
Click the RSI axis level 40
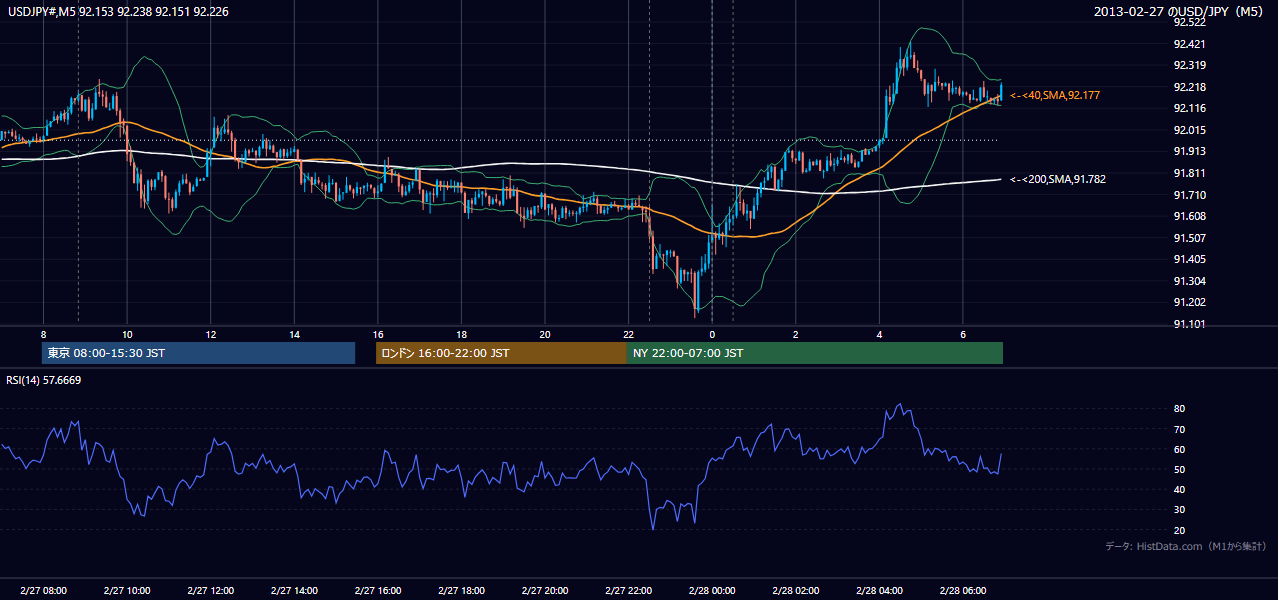tap(1180, 489)
